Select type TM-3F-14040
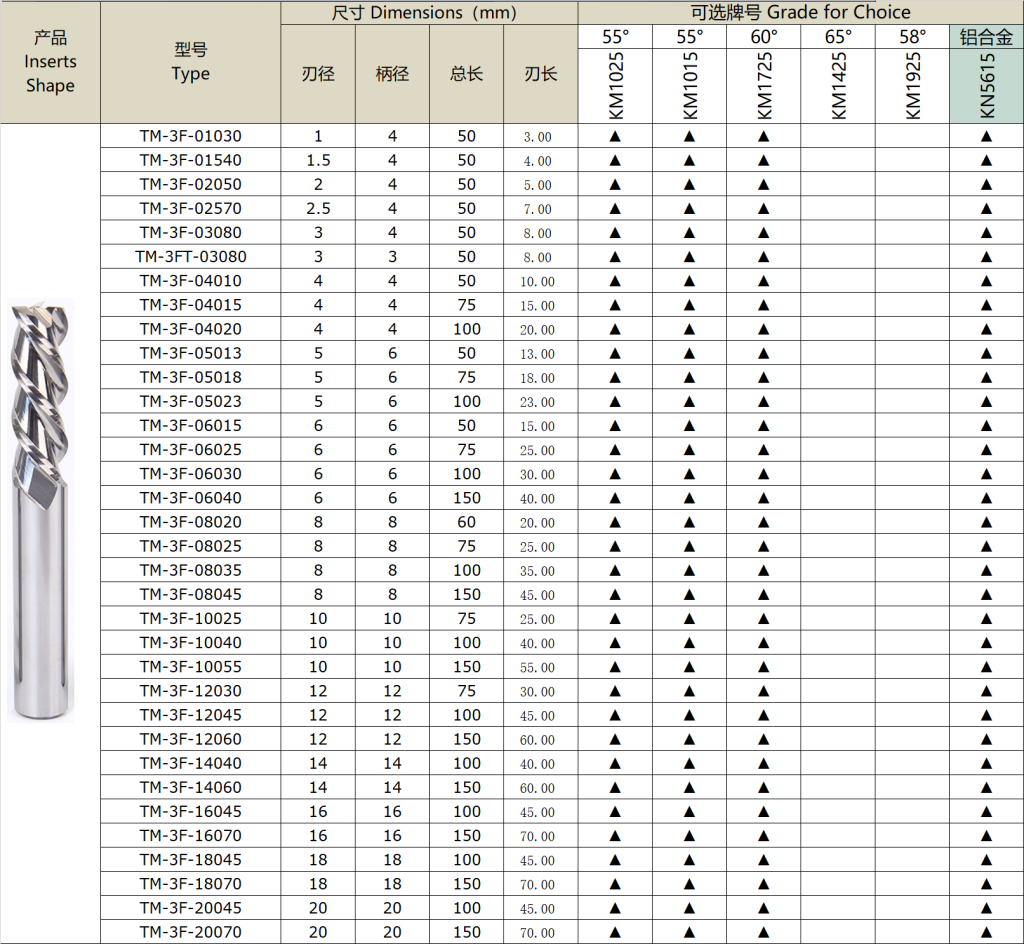The image size is (1024, 944). pyautogui.click(x=191, y=764)
